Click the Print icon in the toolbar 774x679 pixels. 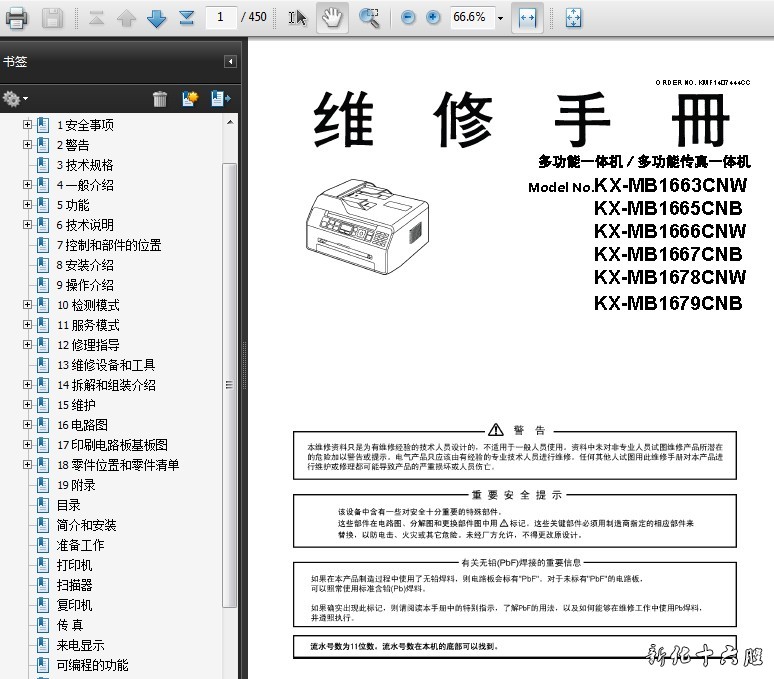tap(17, 17)
